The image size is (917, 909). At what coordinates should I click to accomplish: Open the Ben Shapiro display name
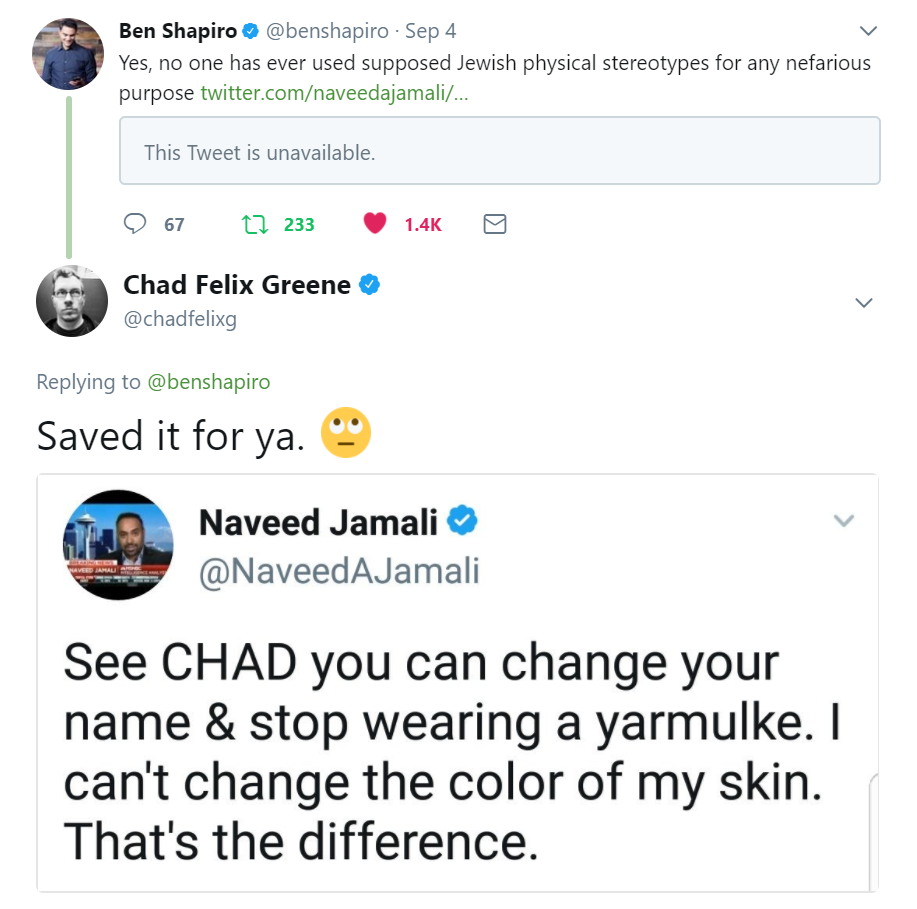point(178,31)
